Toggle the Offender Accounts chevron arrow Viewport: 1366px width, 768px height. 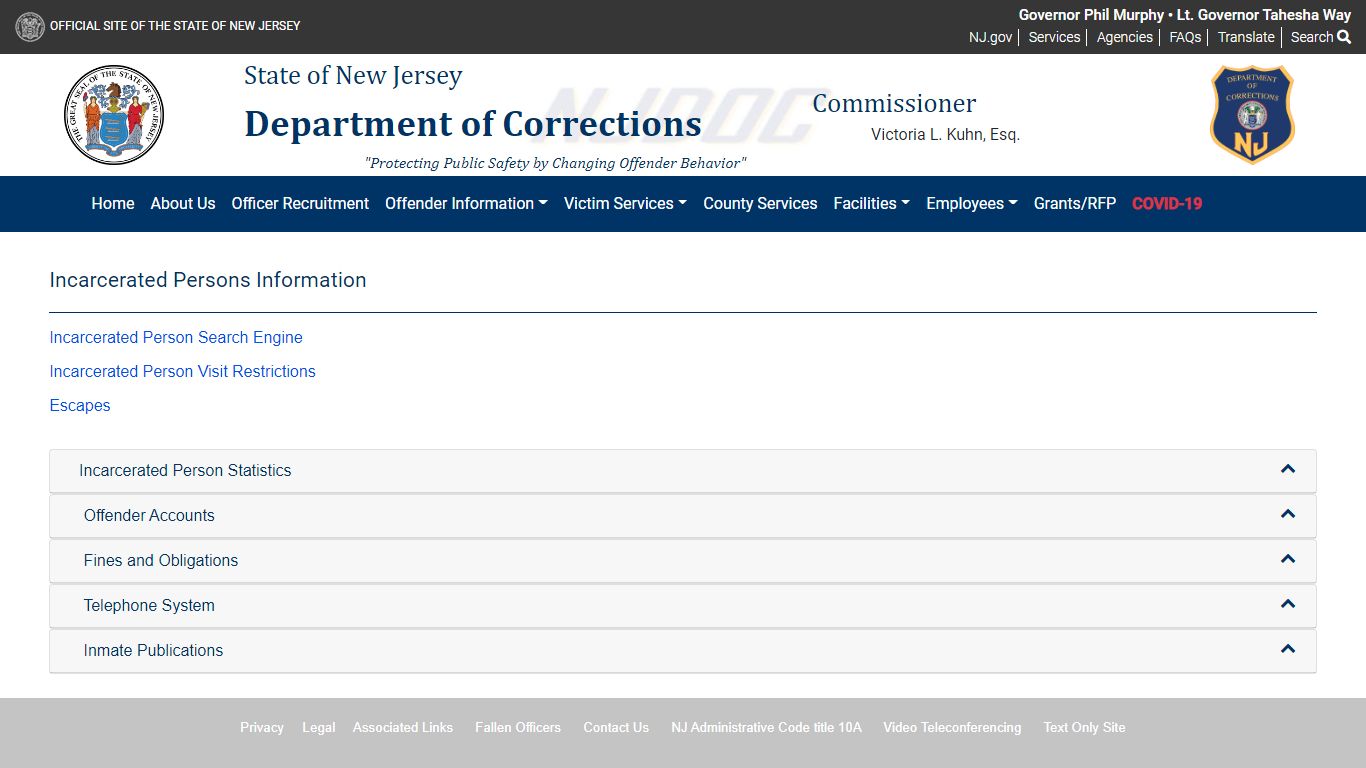click(1288, 514)
